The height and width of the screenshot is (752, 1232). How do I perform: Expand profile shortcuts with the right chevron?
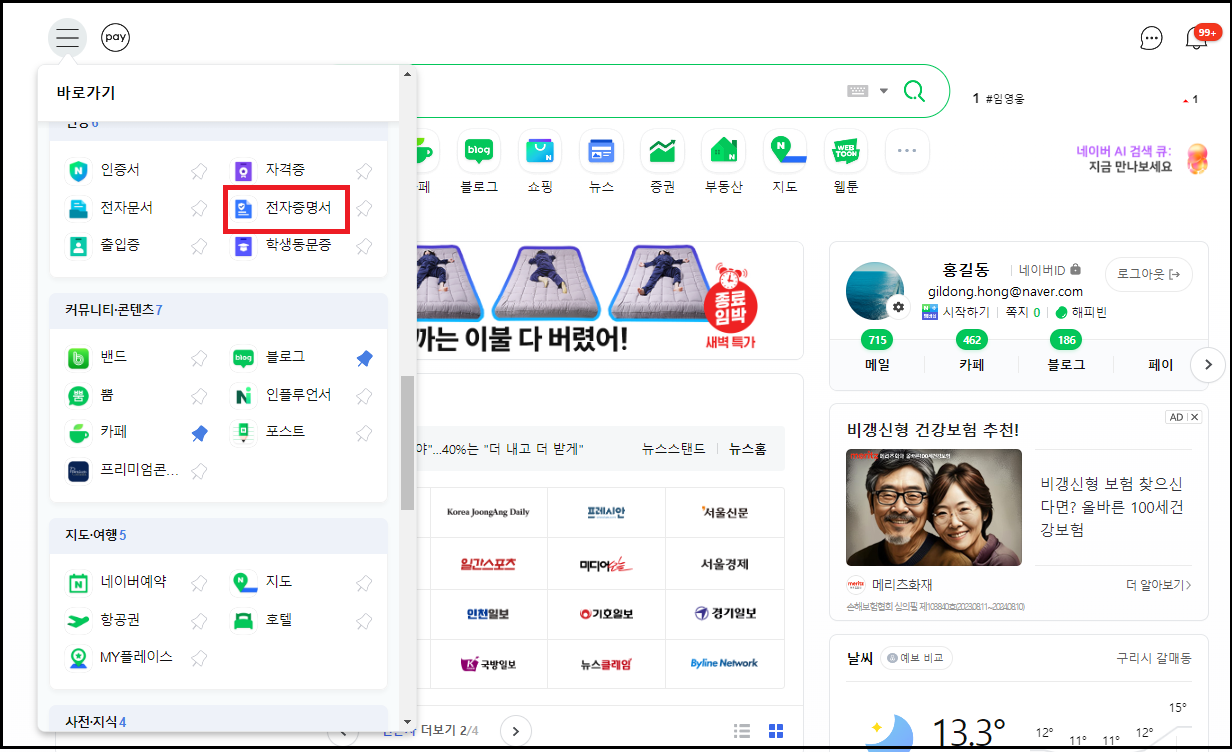point(1208,364)
